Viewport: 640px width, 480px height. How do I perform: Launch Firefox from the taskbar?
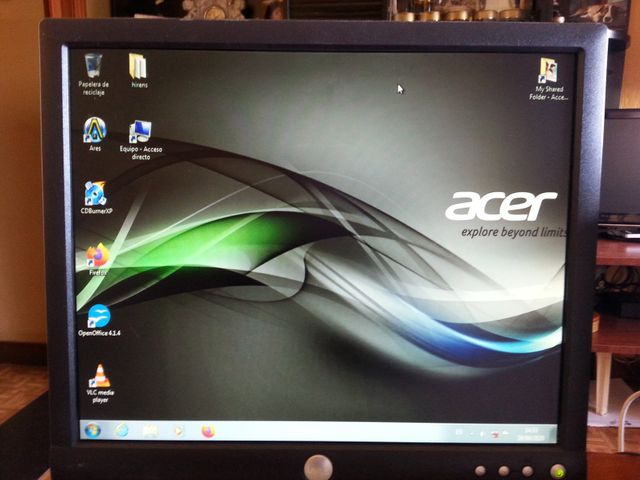point(208,431)
